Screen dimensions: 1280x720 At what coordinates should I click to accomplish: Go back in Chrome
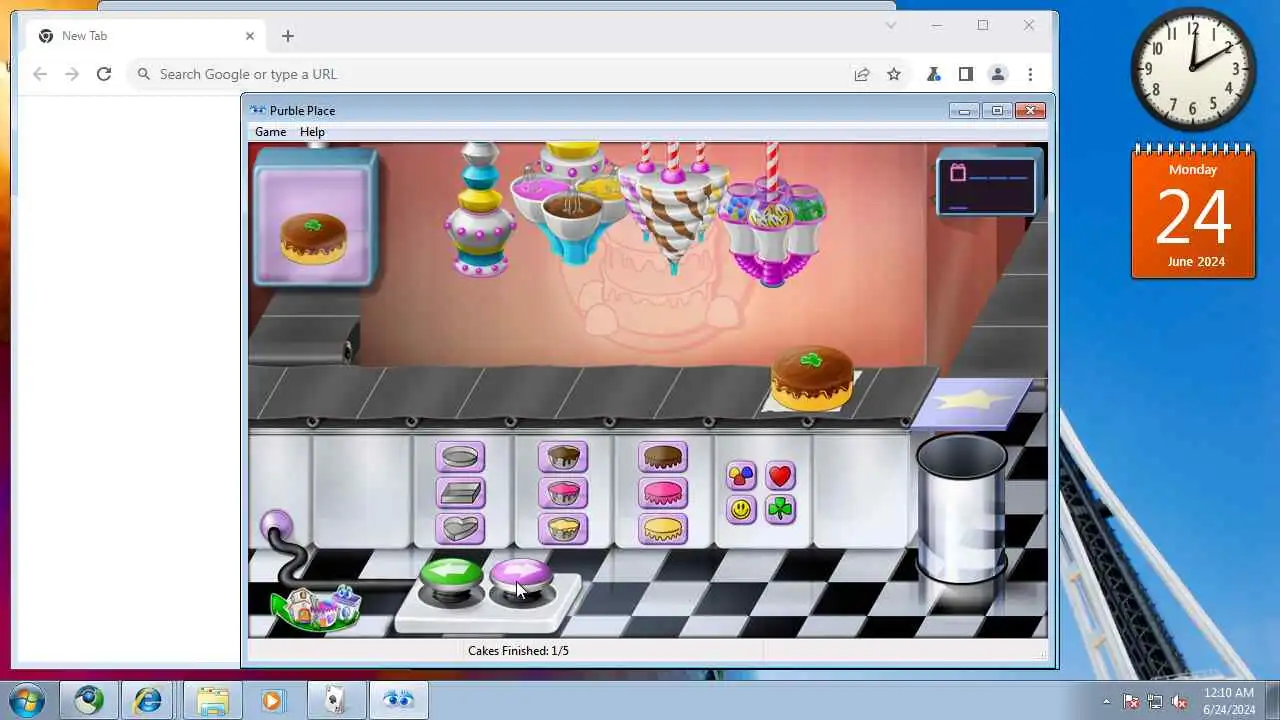[x=40, y=74]
